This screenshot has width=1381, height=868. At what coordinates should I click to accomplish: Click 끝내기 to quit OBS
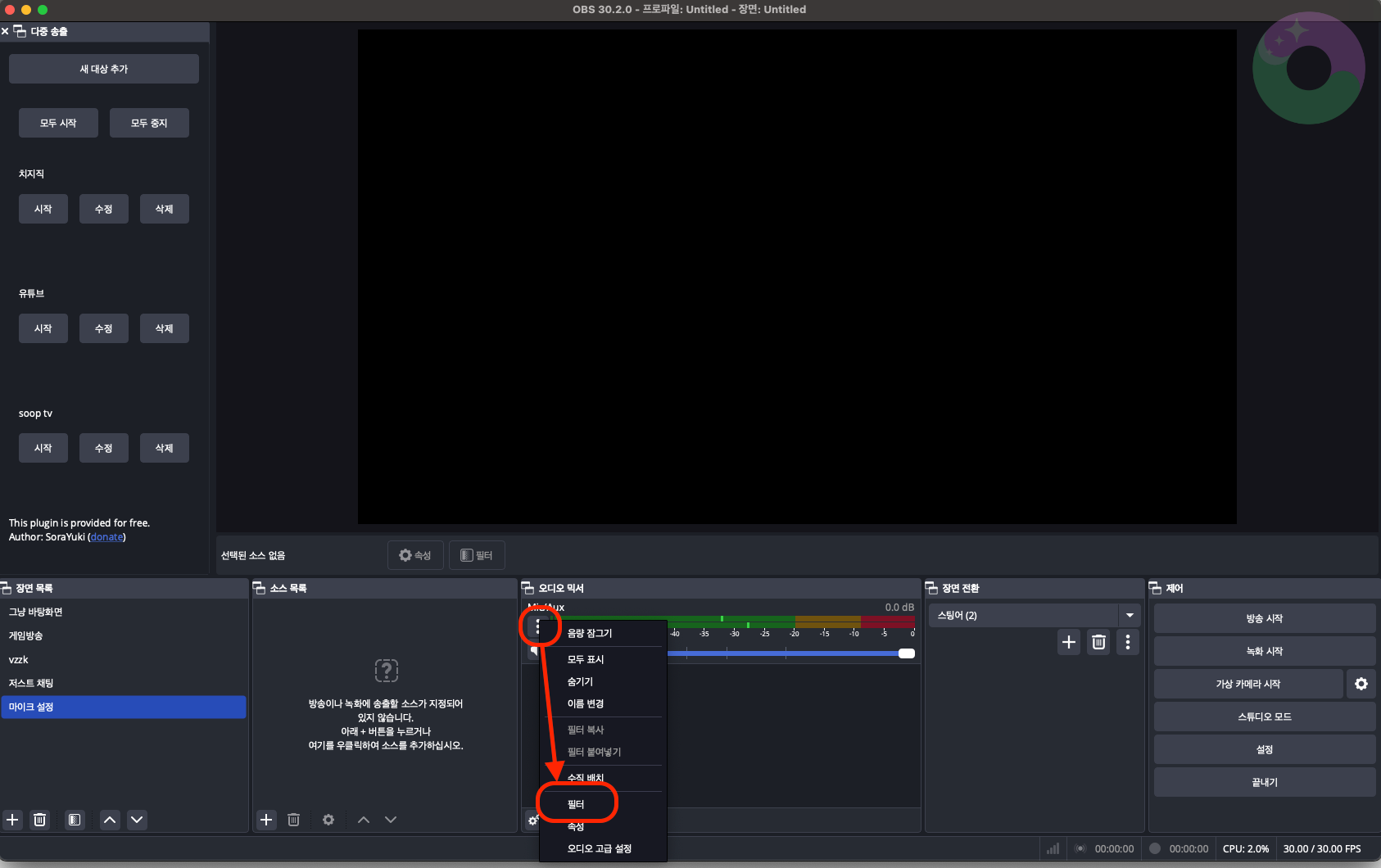[1265, 782]
